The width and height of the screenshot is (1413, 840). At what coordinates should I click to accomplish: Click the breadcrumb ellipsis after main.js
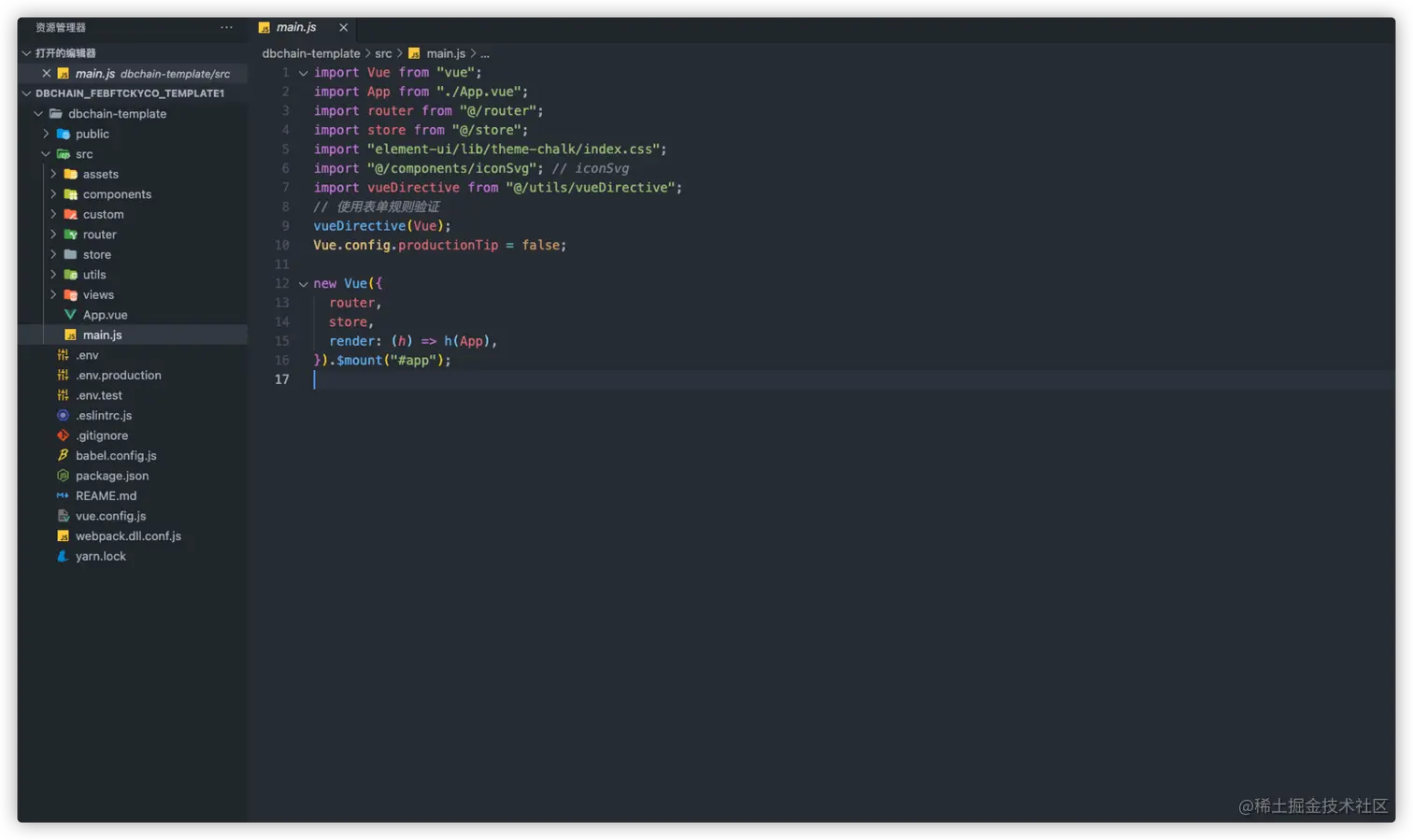click(484, 53)
